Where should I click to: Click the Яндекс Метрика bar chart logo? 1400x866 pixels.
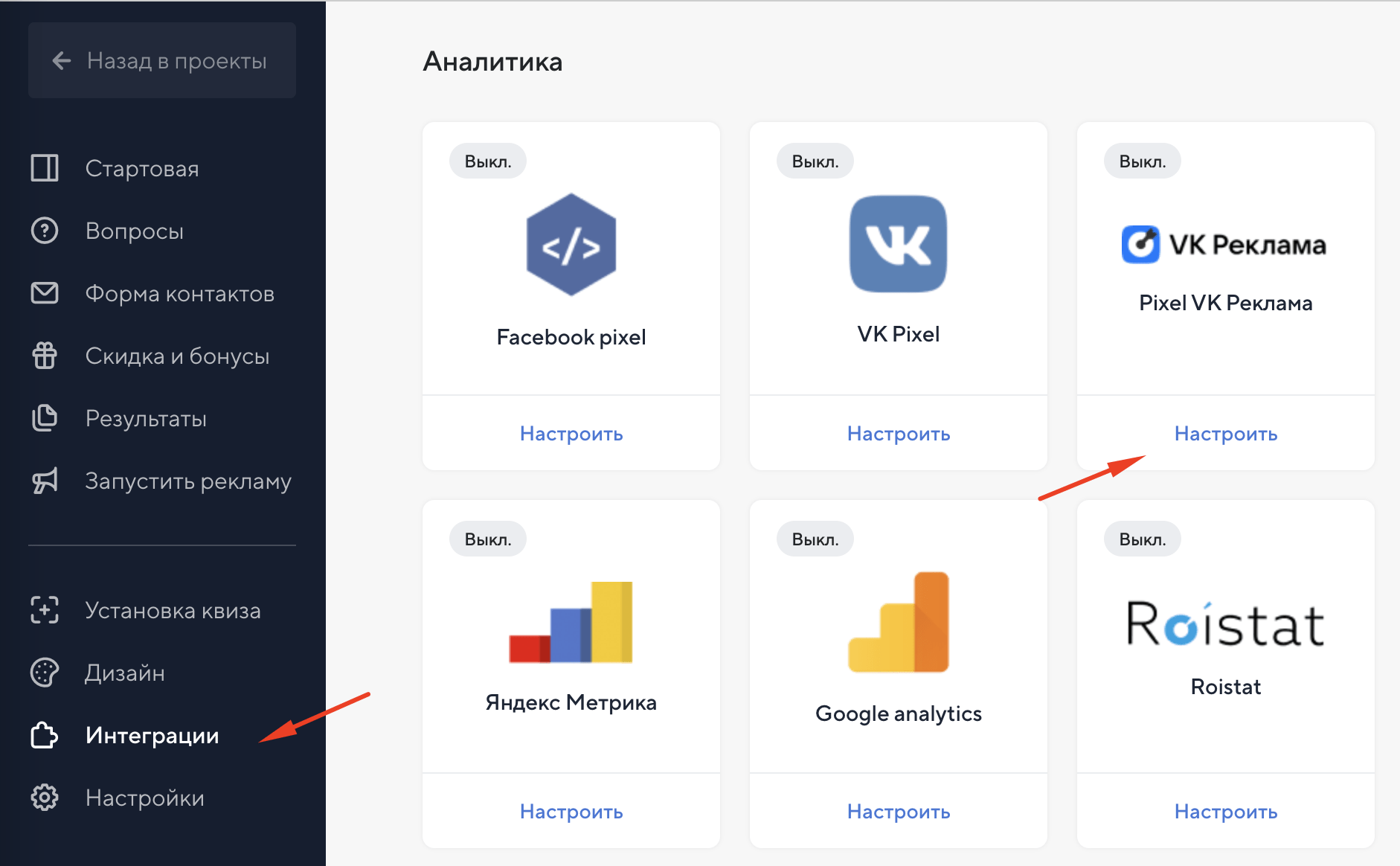tap(571, 623)
